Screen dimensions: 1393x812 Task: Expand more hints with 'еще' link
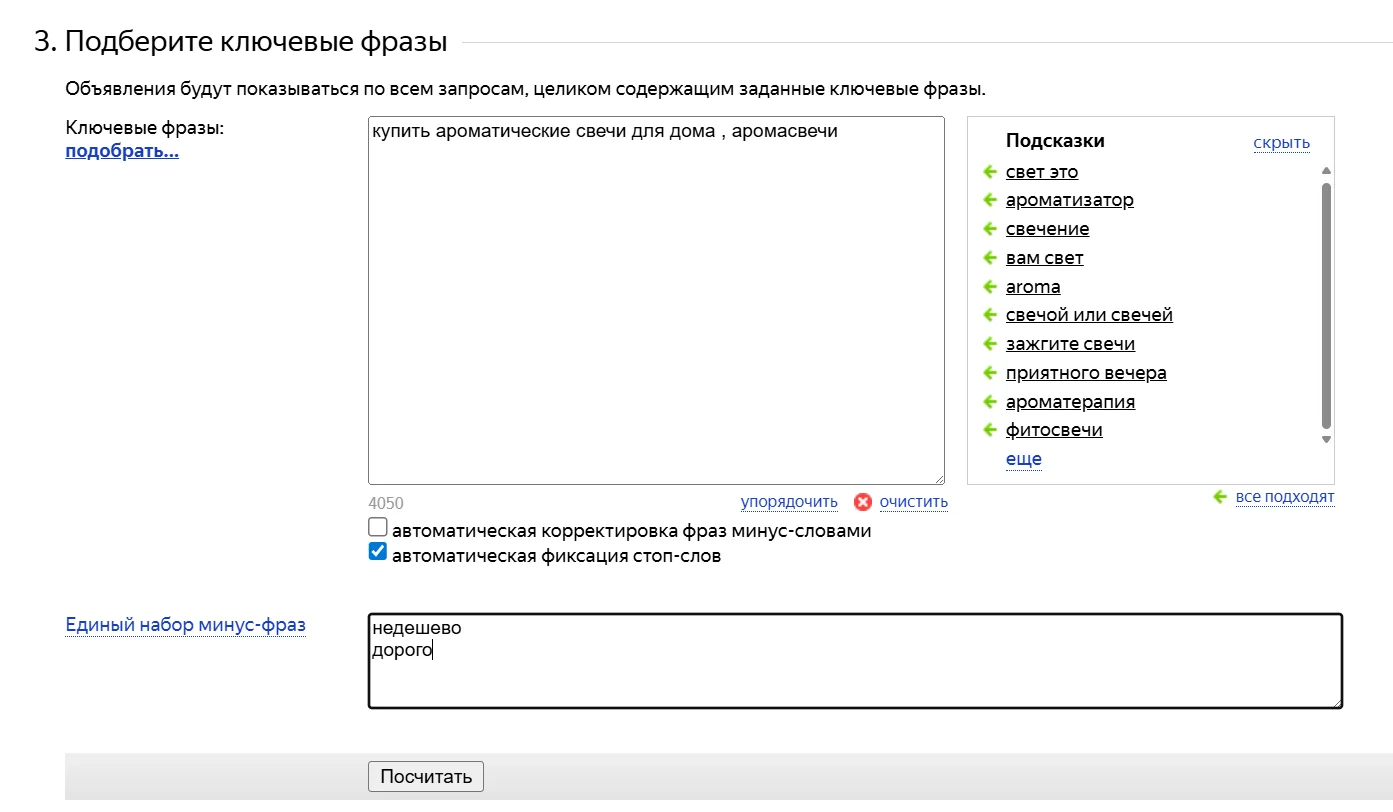1024,459
